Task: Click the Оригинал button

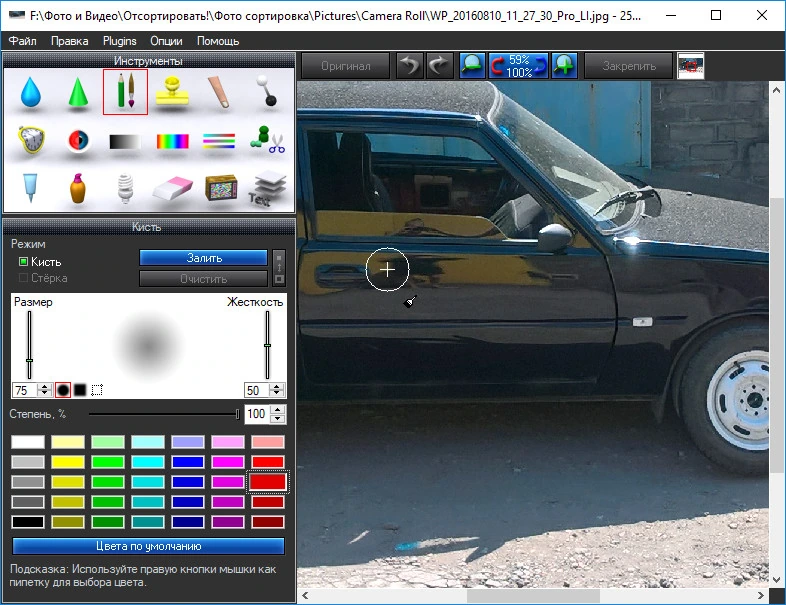Action: (345, 66)
